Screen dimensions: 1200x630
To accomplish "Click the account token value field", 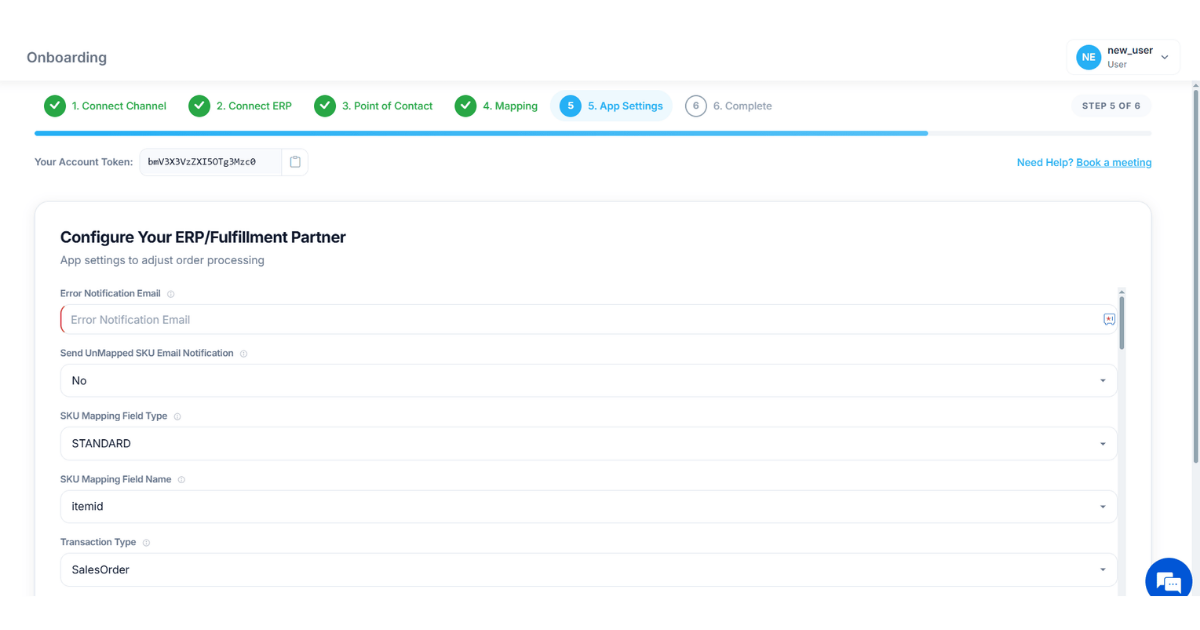I will [210, 162].
